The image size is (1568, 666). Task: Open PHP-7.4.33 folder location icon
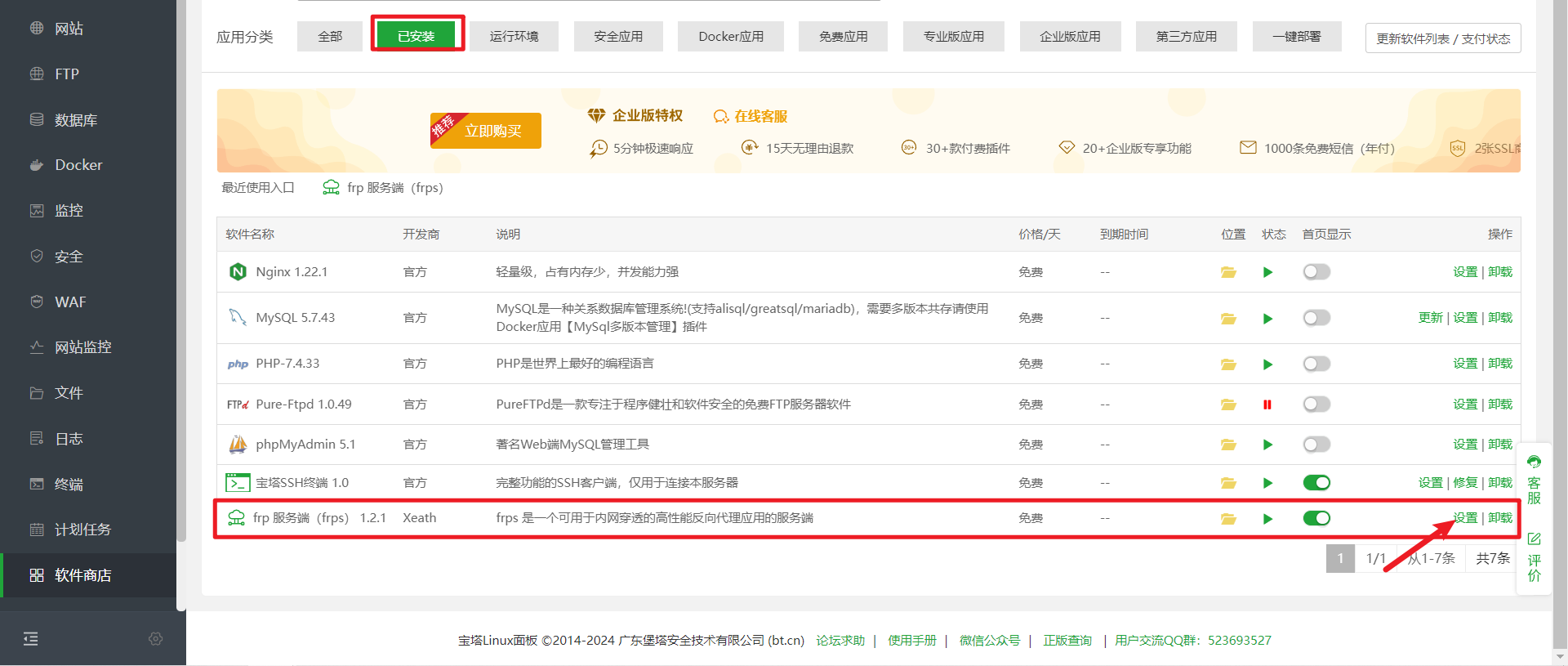(1228, 364)
